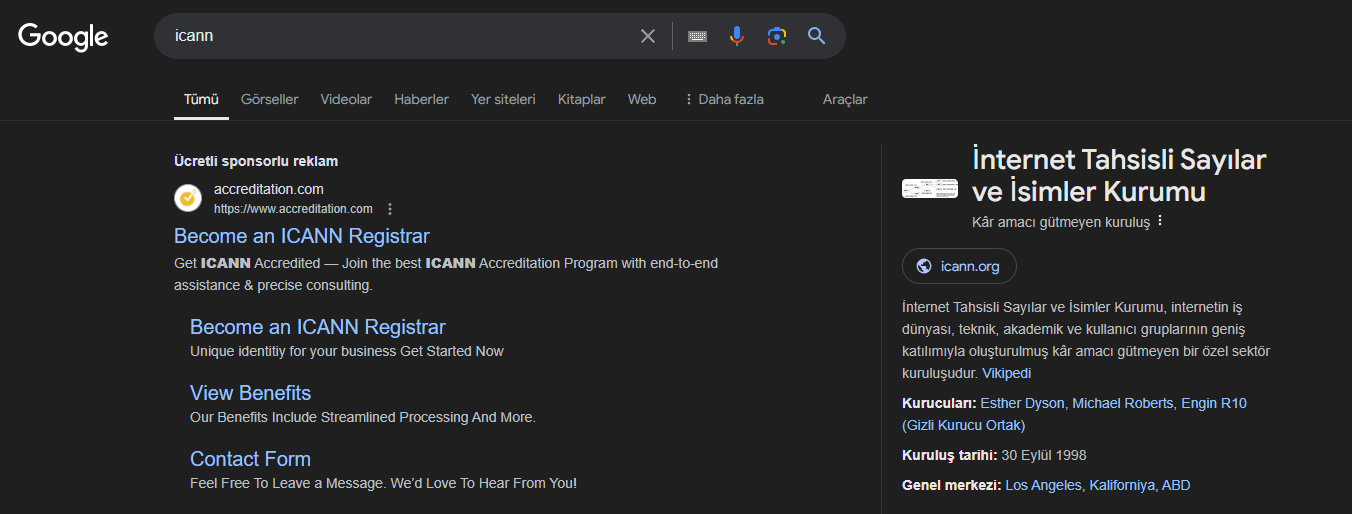This screenshot has height=514, width=1352.
Task: Open the Contact Form sitelink
Action: pos(250,459)
